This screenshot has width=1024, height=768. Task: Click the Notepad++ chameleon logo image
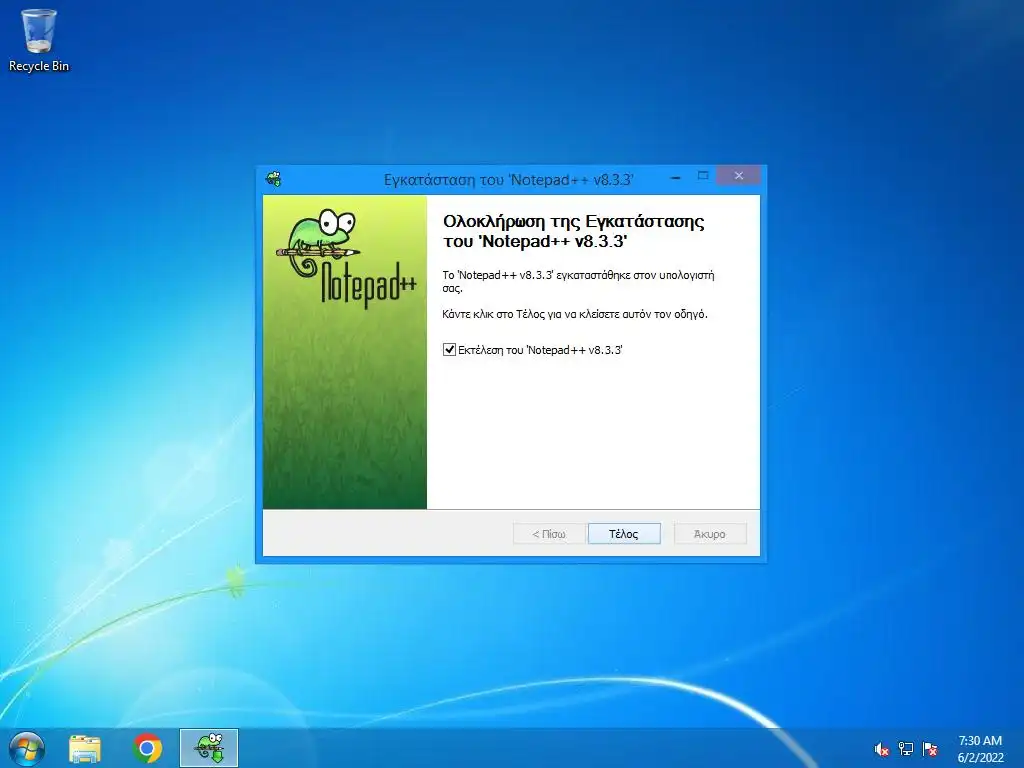coord(345,259)
